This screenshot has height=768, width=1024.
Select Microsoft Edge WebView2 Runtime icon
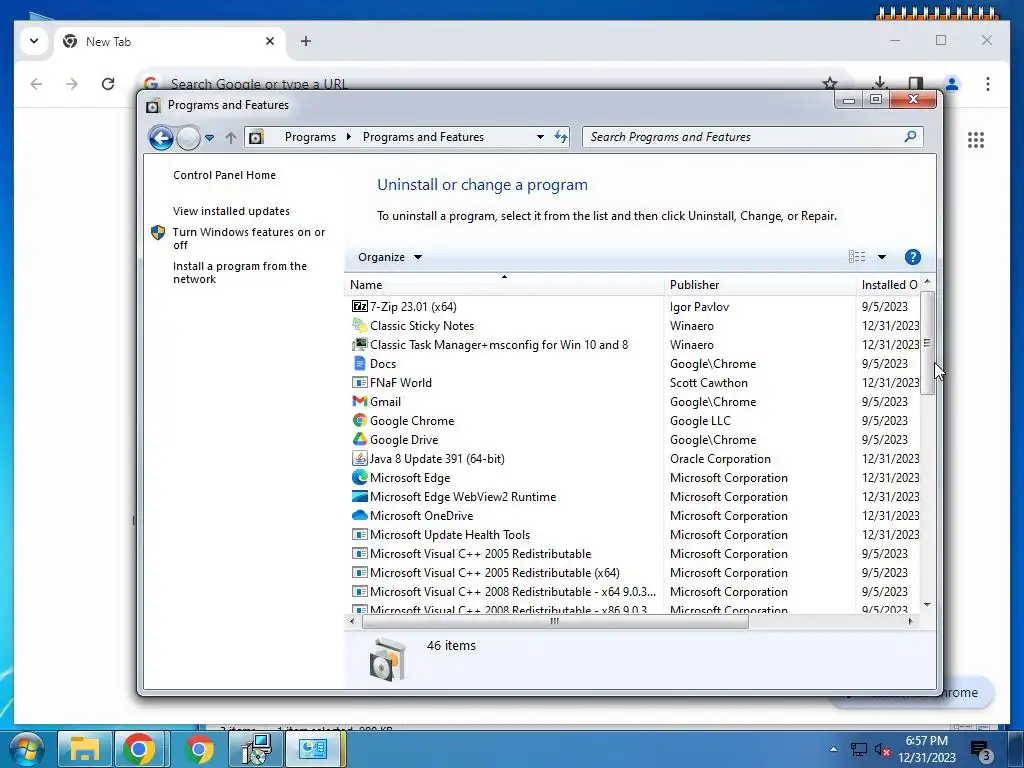pyautogui.click(x=360, y=496)
